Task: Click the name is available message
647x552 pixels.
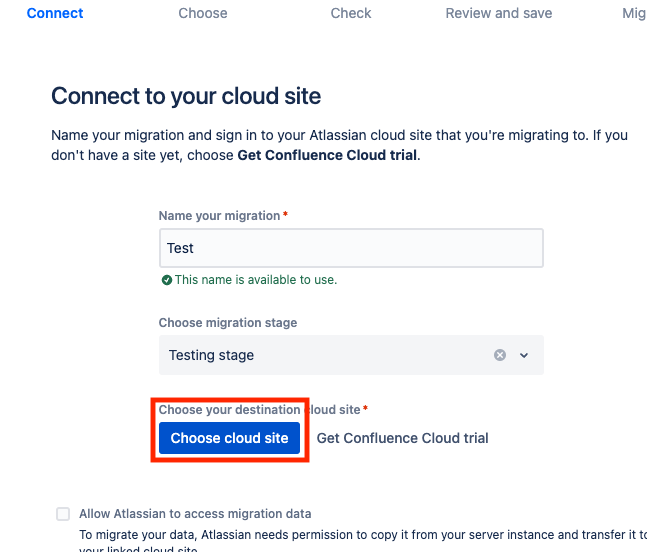Action: pos(256,280)
